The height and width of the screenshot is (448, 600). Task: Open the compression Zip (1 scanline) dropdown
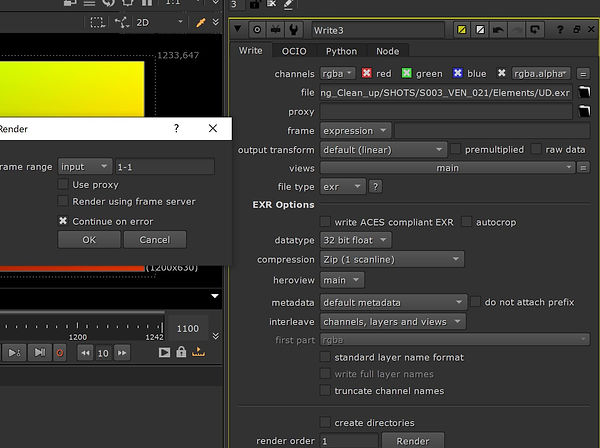pyautogui.click(x=392, y=259)
